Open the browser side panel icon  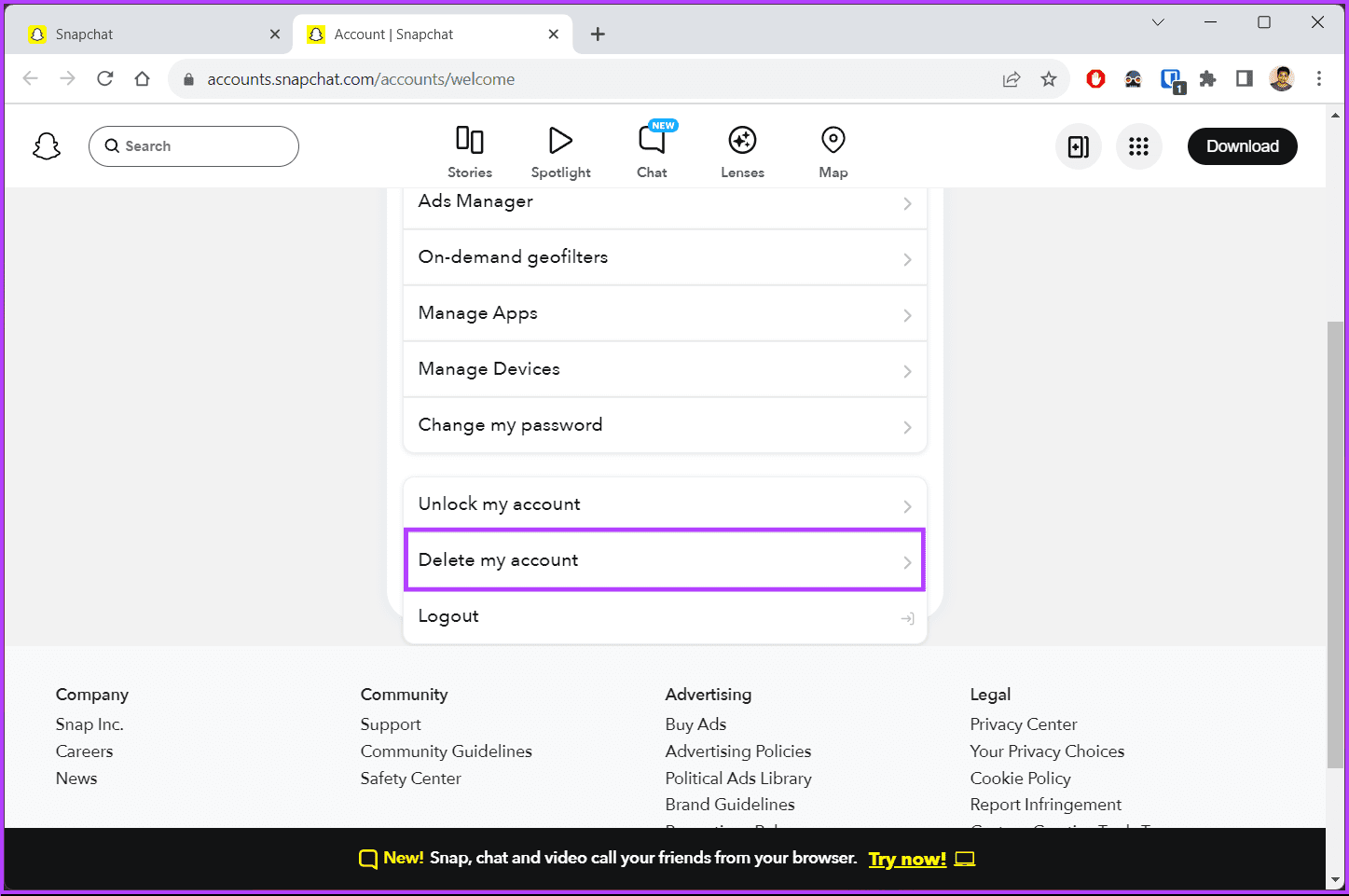point(1245,79)
